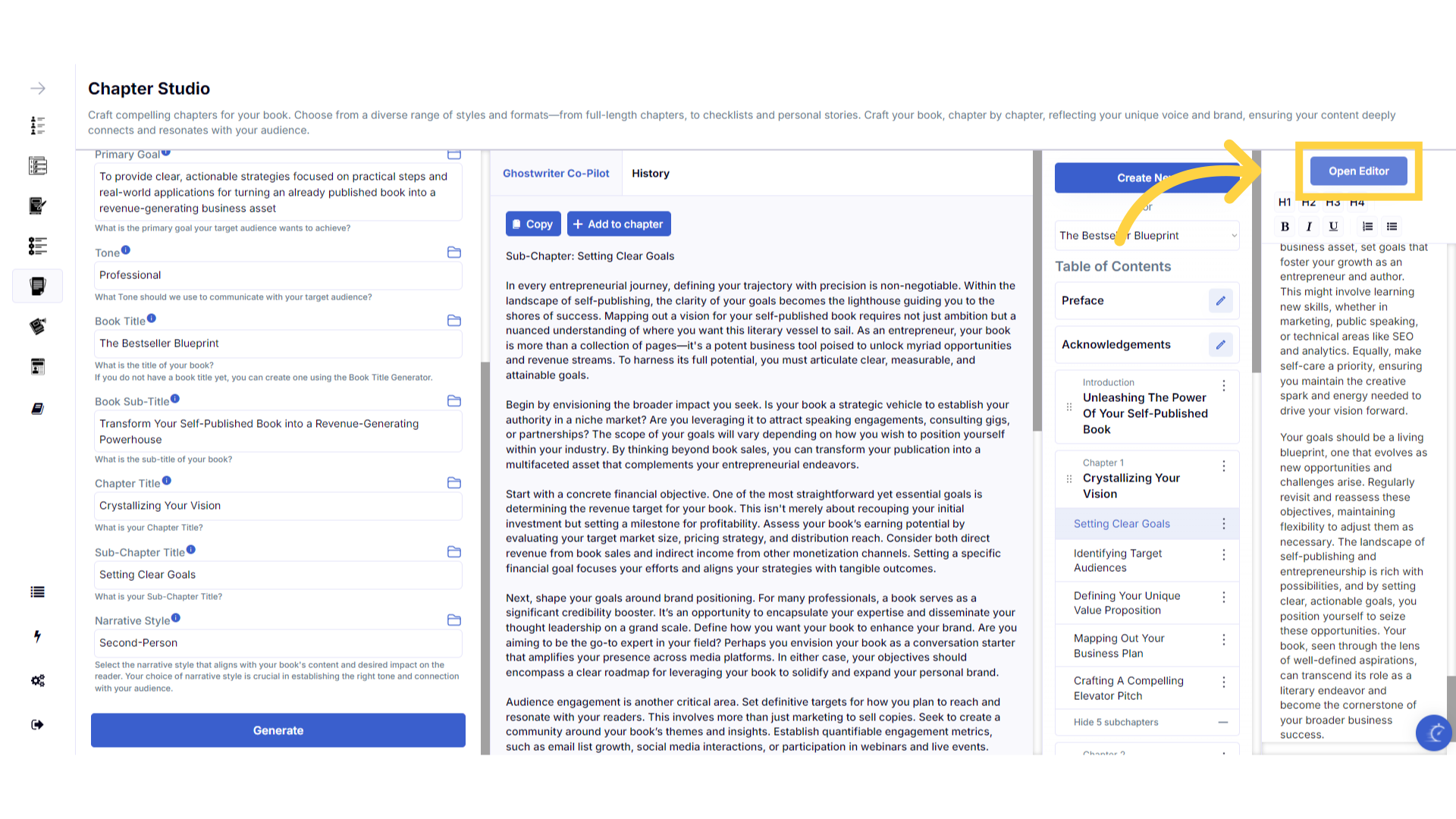Expand the sidebar with arrow icon
Image resolution: width=1456 pixels, height=819 pixels.
click(37, 89)
